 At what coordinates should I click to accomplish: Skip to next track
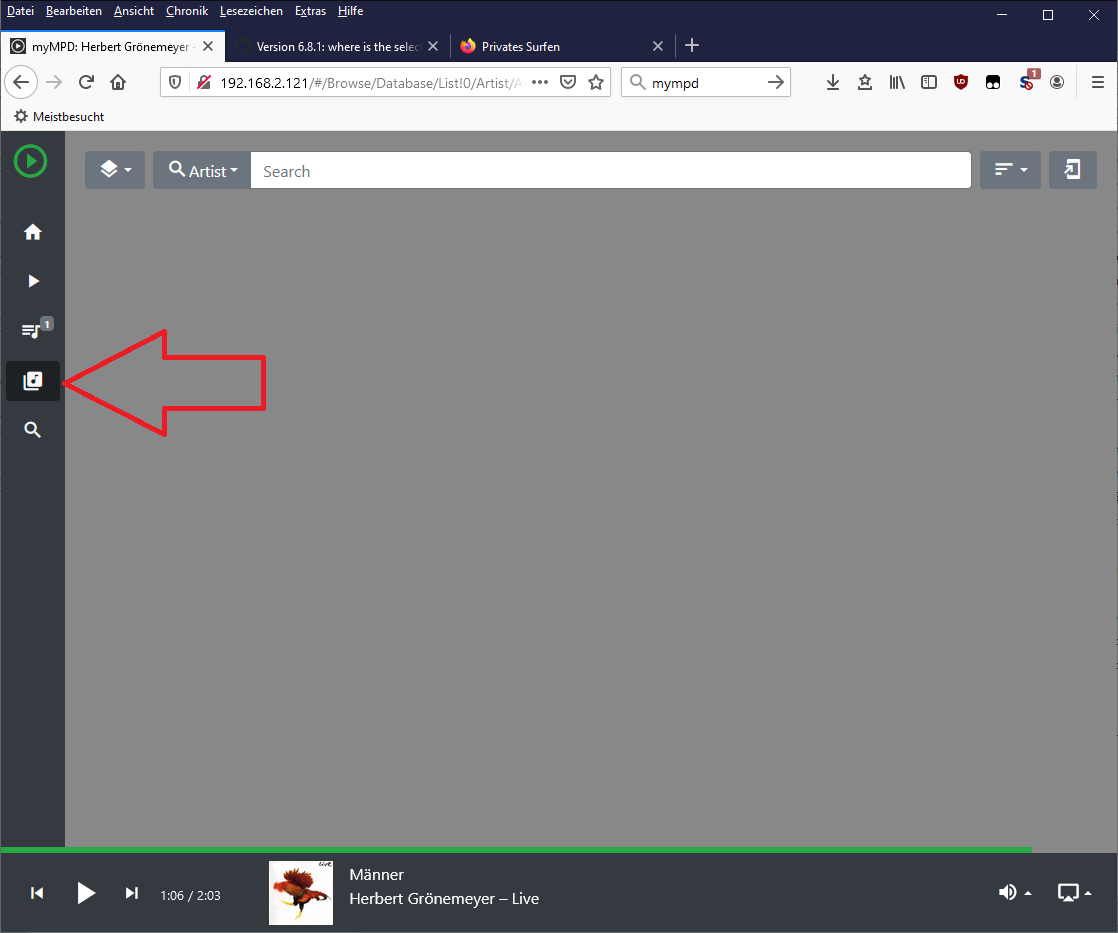pos(132,893)
